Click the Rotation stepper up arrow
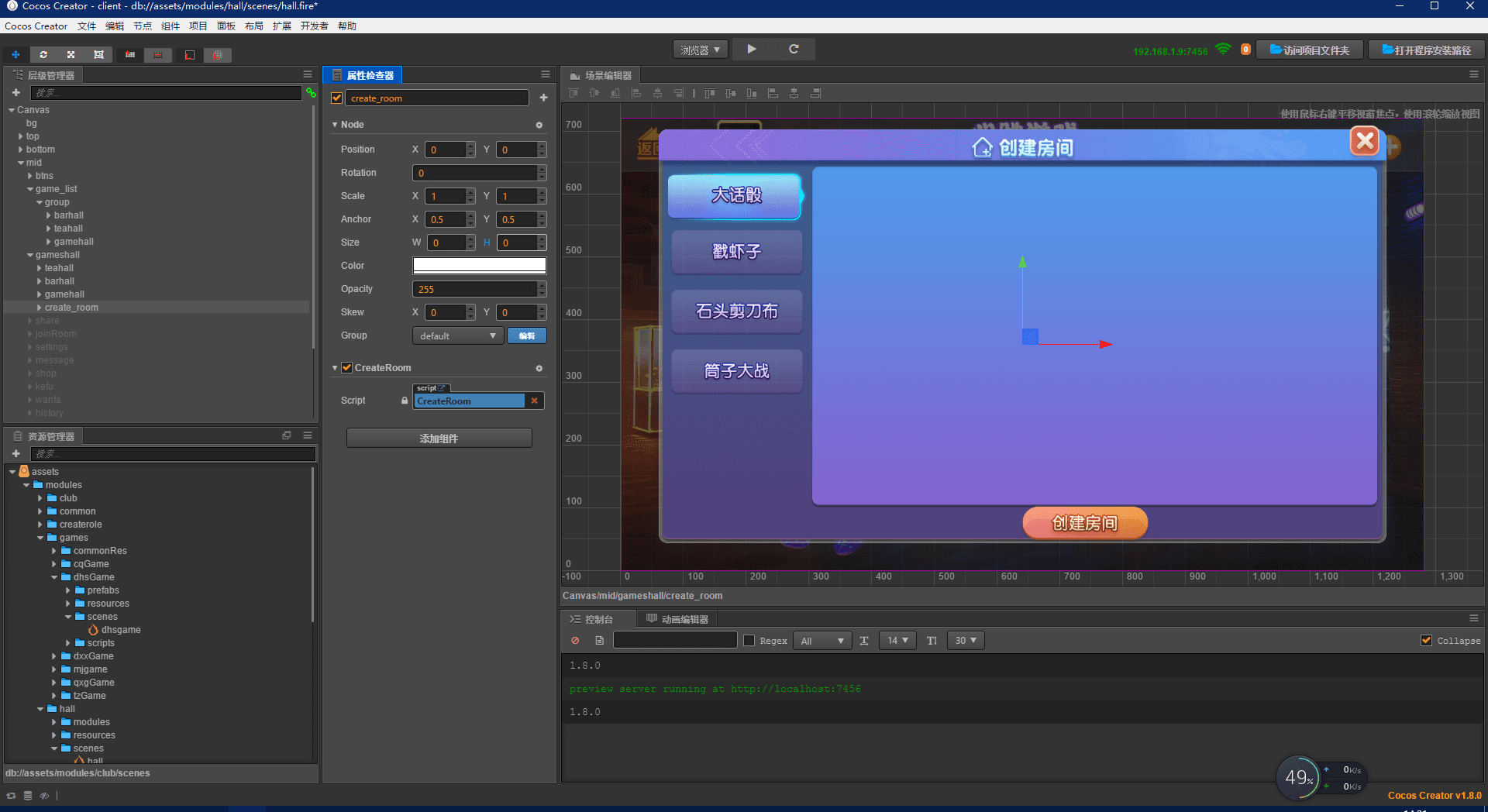This screenshot has width=1488, height=812. [x=542, y=169]
